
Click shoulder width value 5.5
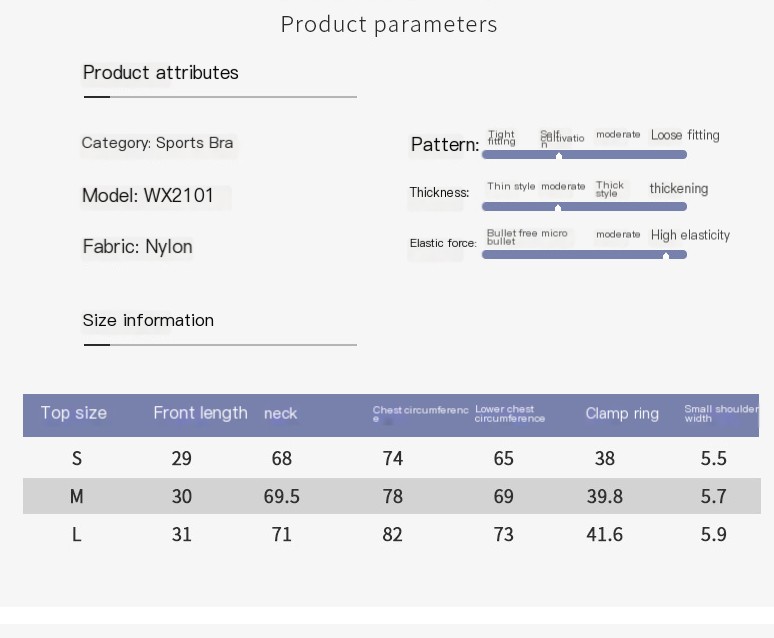[x=714, y=459]
